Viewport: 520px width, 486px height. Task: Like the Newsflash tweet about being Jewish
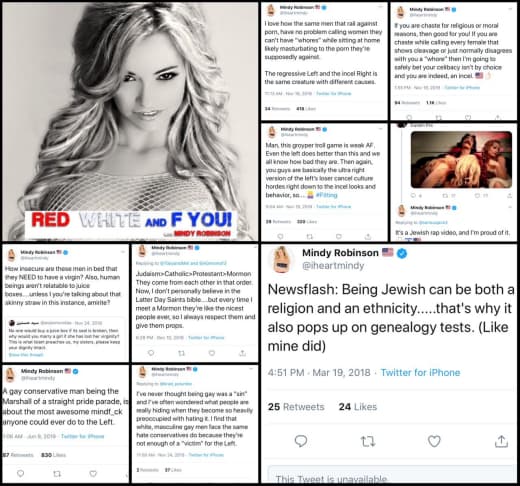point(434,441)
